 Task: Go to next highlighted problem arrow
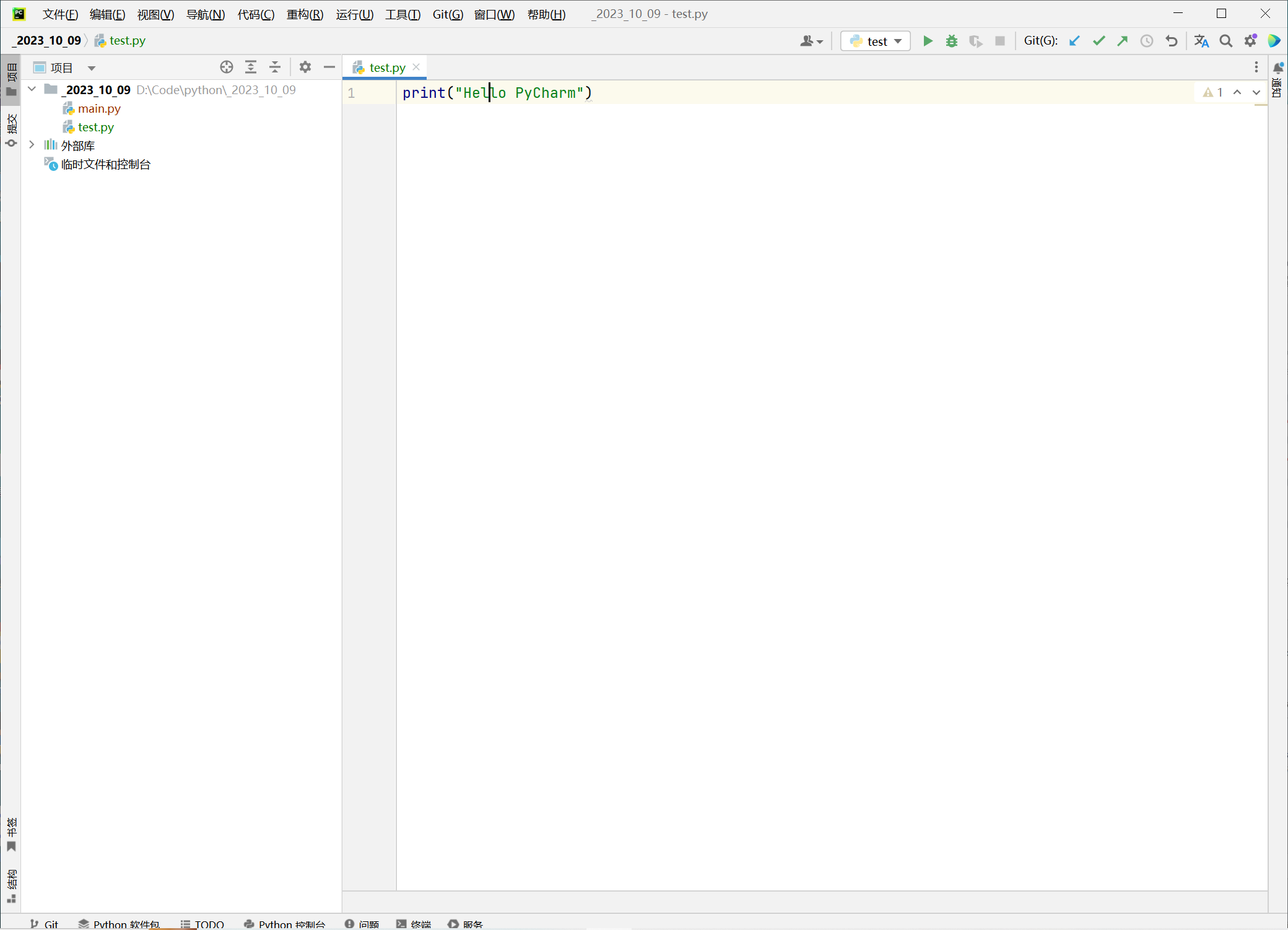pyautogui.click(x=1256, y=92)
